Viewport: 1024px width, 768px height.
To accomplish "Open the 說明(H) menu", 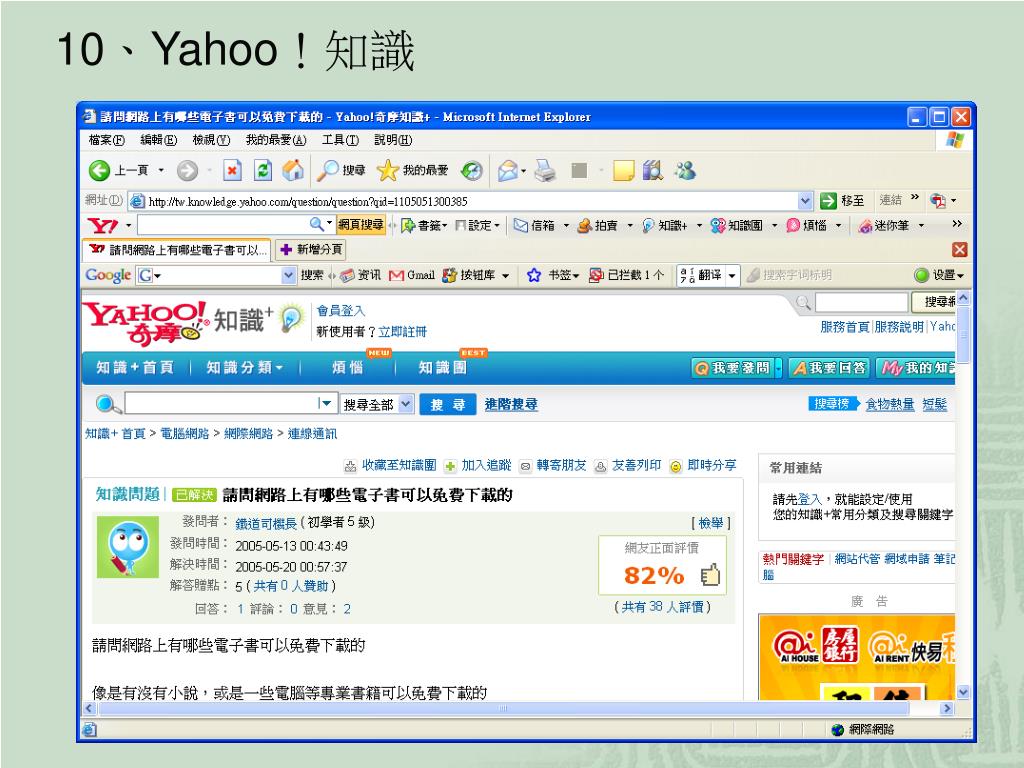I will coord(392,140).
